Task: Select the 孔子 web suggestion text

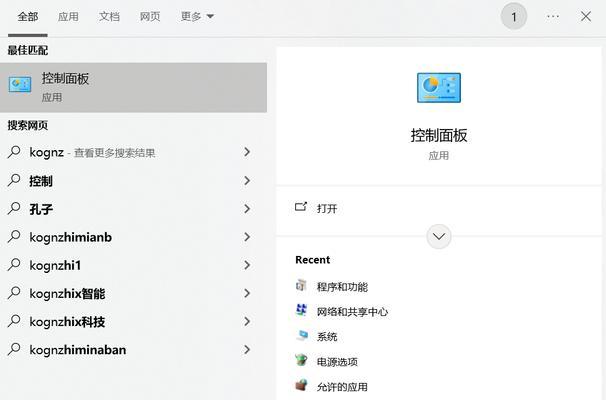Action: click(x=41, y=209)
